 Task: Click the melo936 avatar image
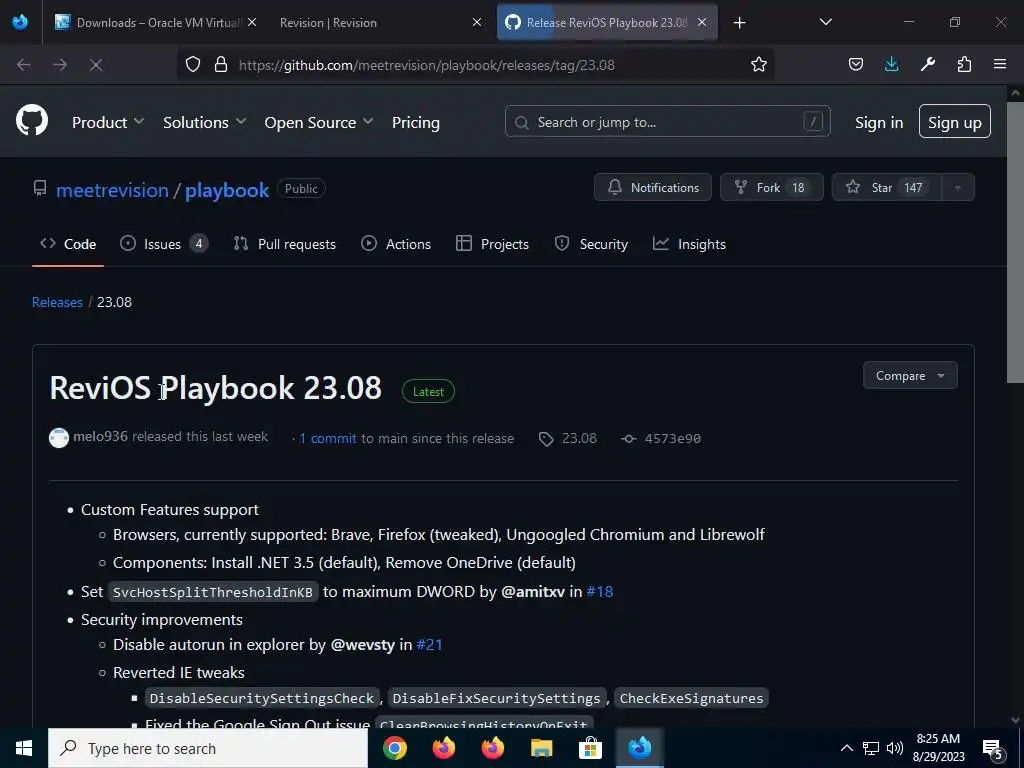click(x=59, y=438)
